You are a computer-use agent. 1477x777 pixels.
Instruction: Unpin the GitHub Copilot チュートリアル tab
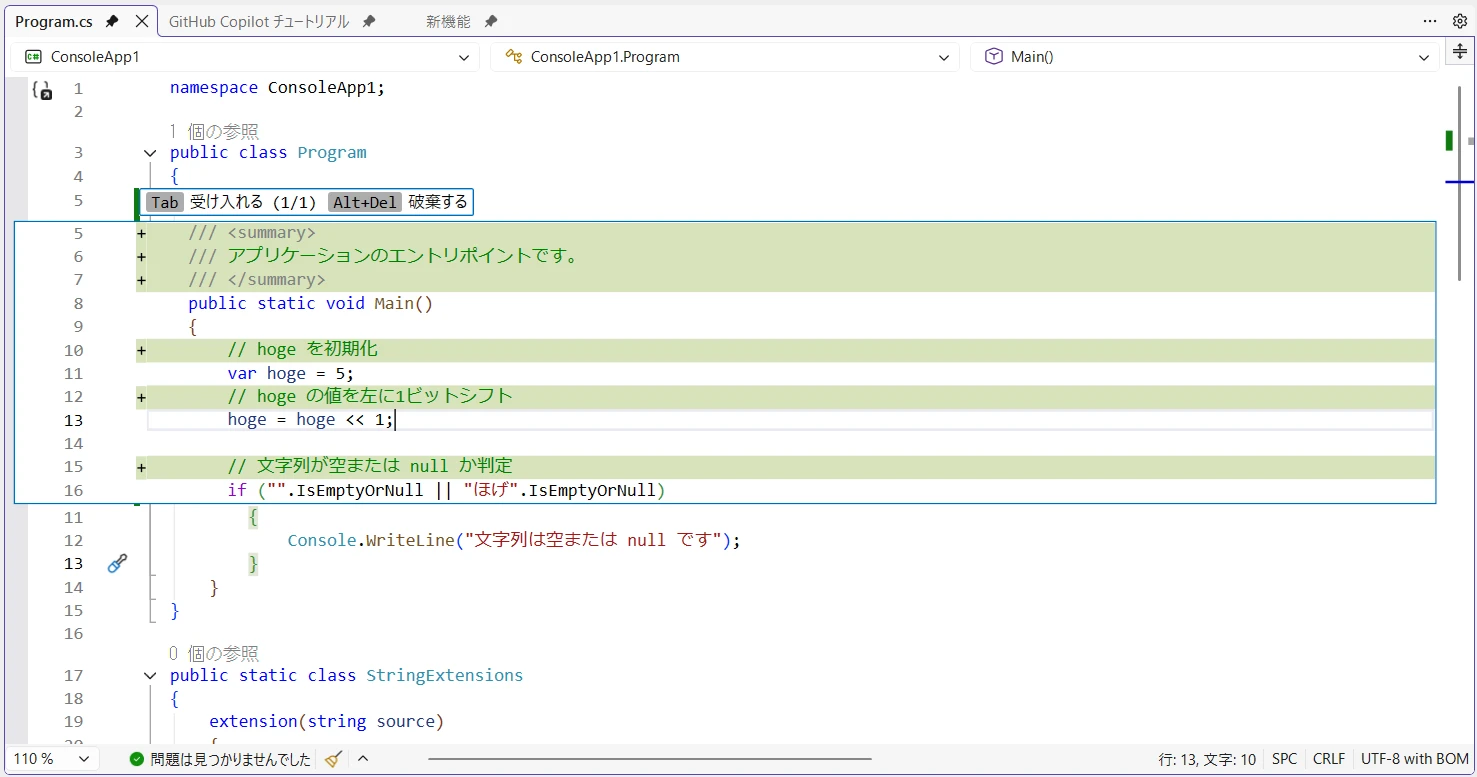(x=369, y=21)
